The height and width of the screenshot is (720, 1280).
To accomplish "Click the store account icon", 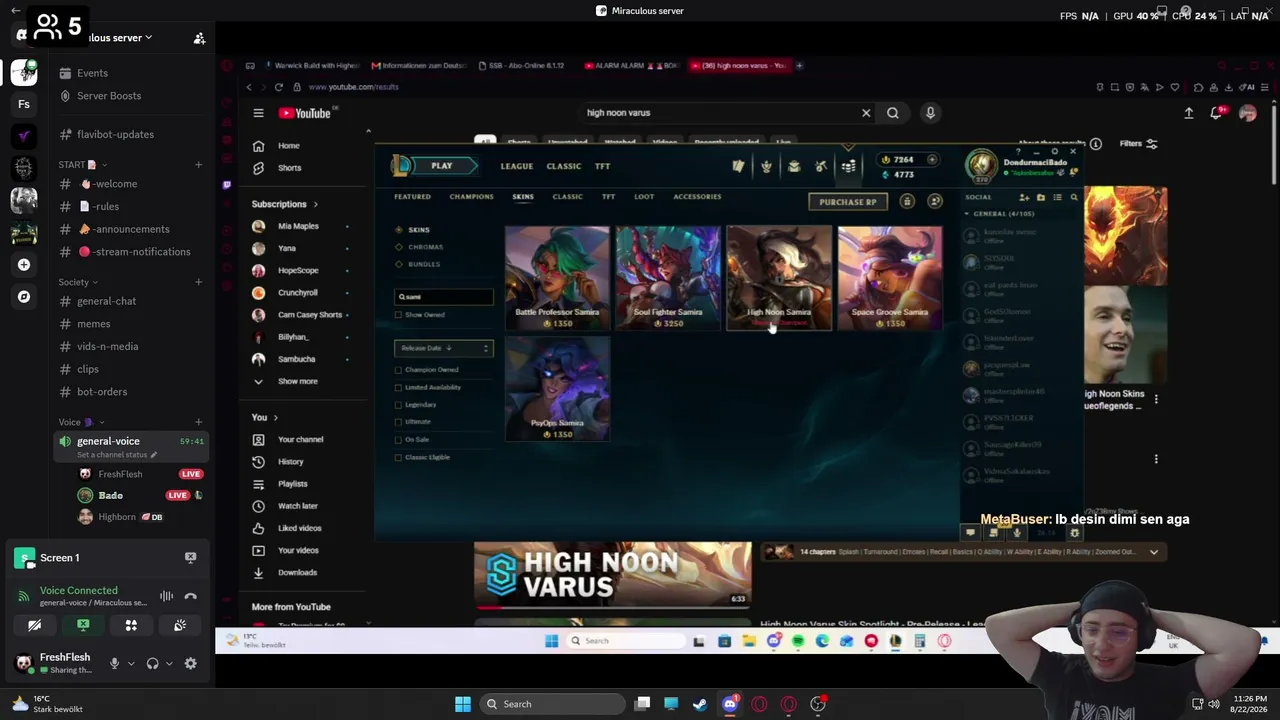I will [x=935, y=202].
